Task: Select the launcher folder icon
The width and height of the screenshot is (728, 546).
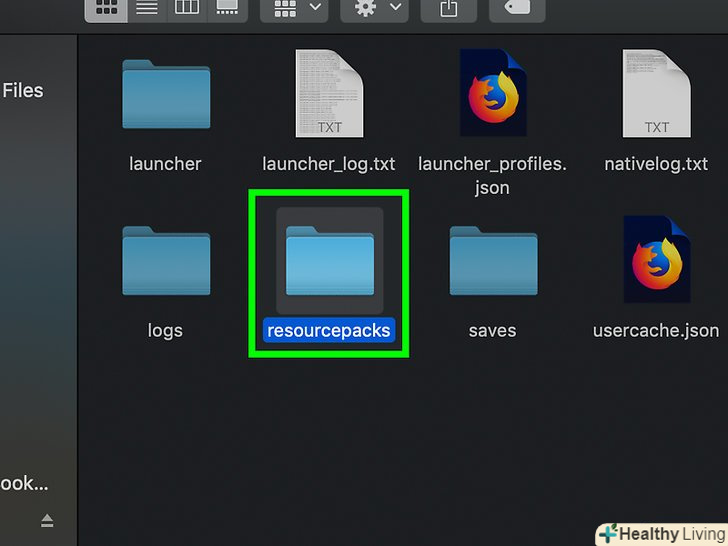Action: point(165,97)
